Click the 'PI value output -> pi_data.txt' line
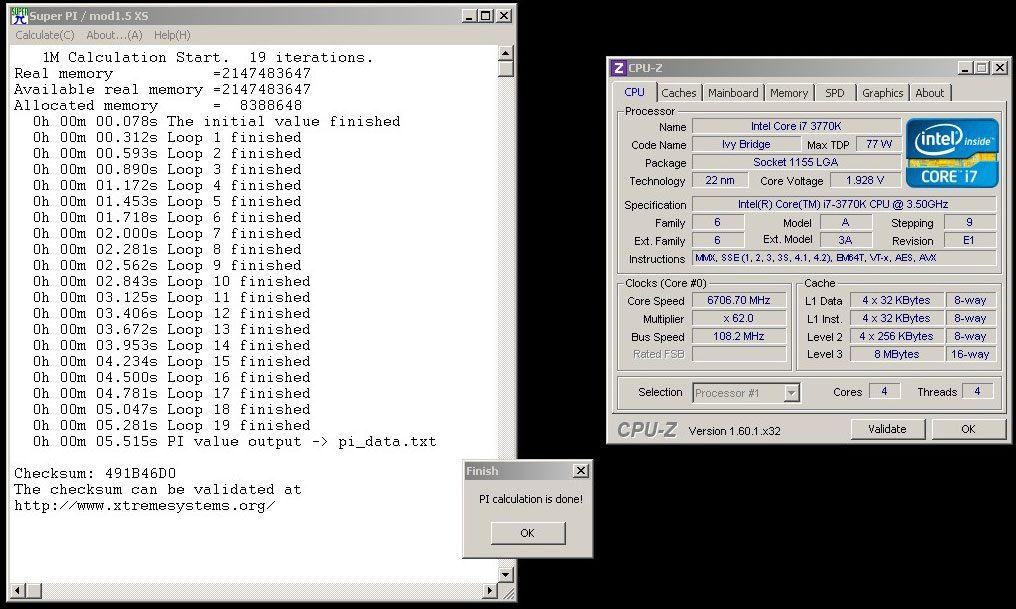Image resolution: width=1016 pixels, height=609 pixels. (235, 442)
